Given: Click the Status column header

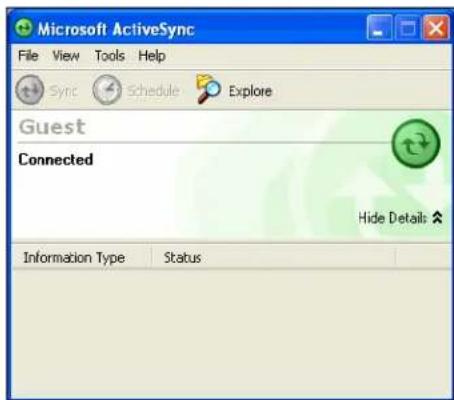Looking at the screenshot, I should tap(273, 257).
